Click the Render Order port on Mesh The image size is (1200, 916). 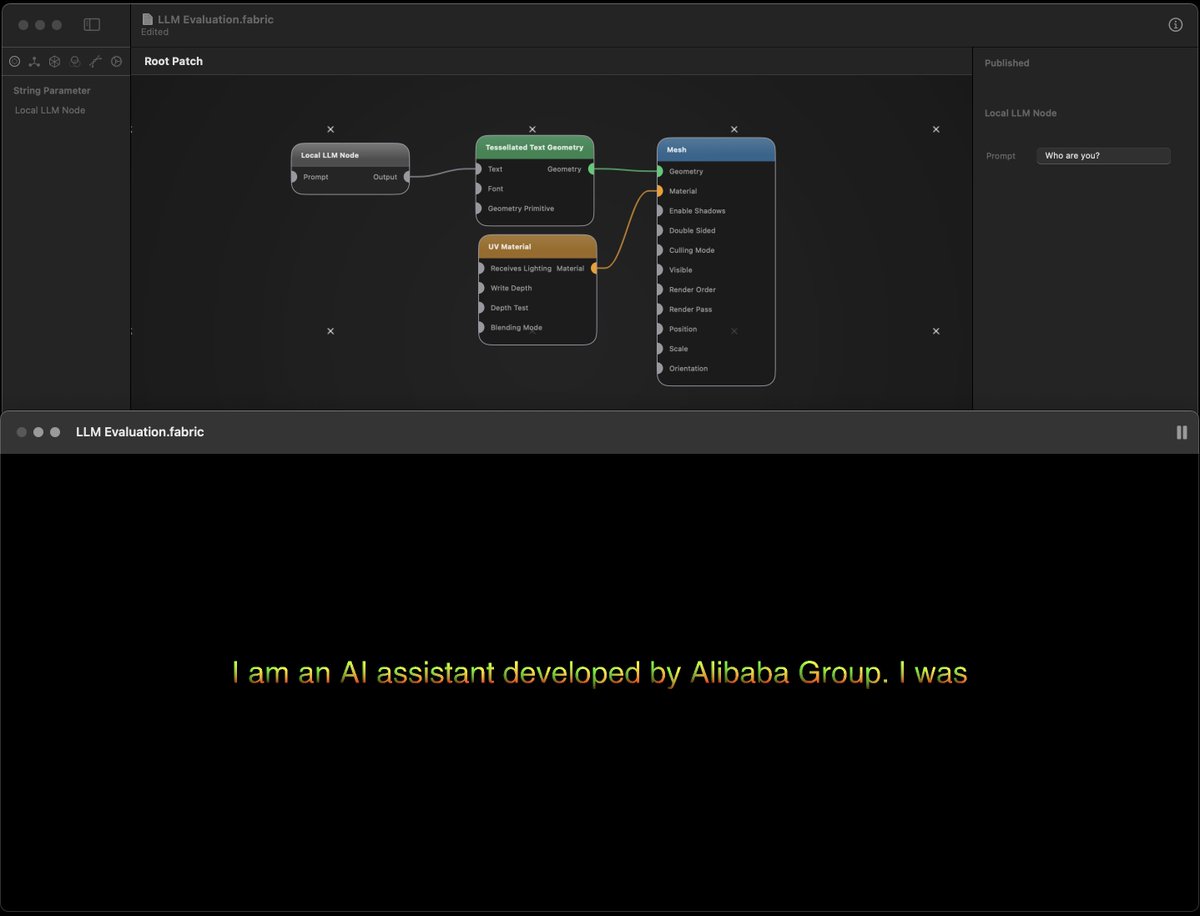coord(659,289)
